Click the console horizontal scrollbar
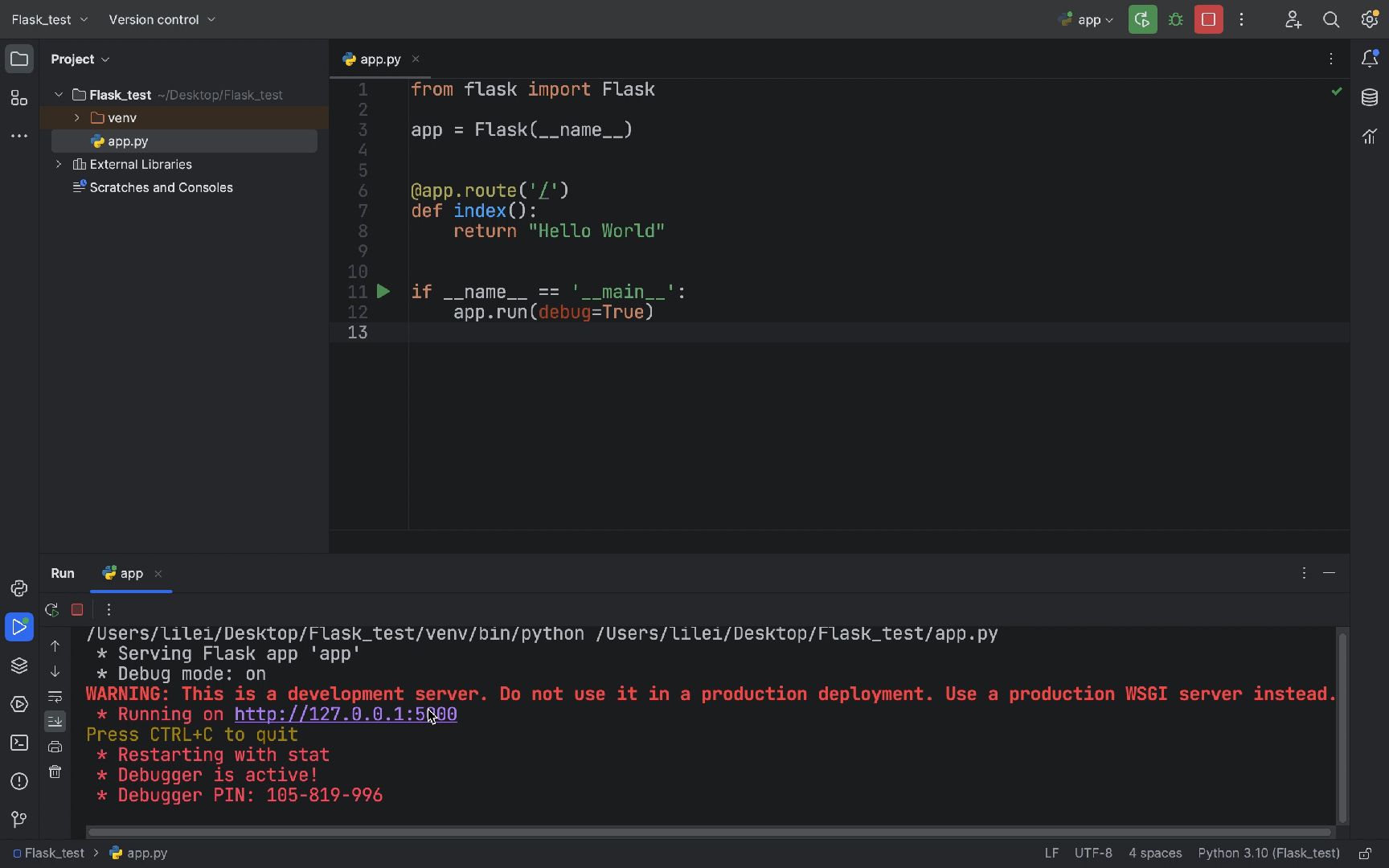The height and width of the screenshot is (868, 1389). pyautogui.click(x=707, y=832)
